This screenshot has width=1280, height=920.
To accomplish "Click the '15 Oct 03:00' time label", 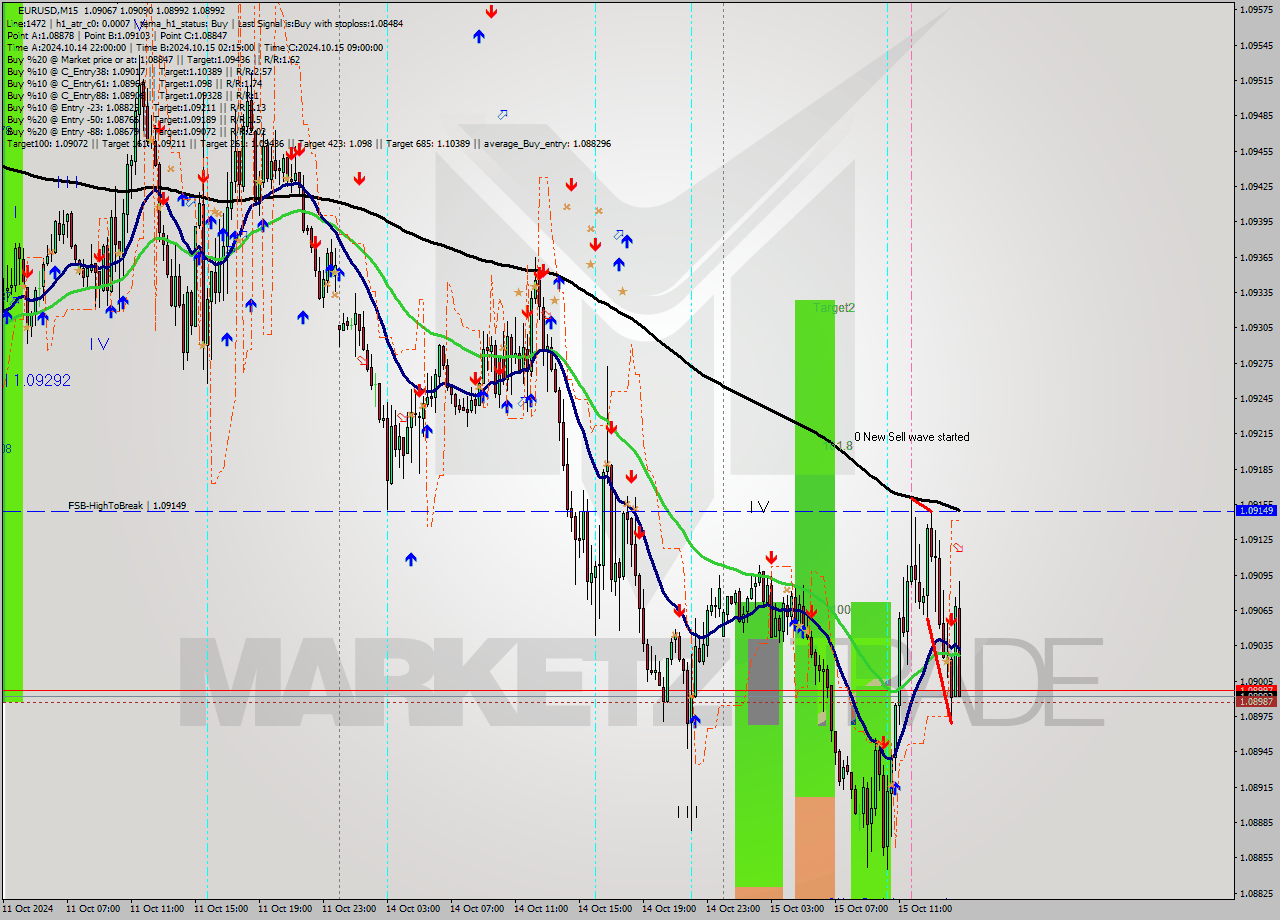I will 796,909.
